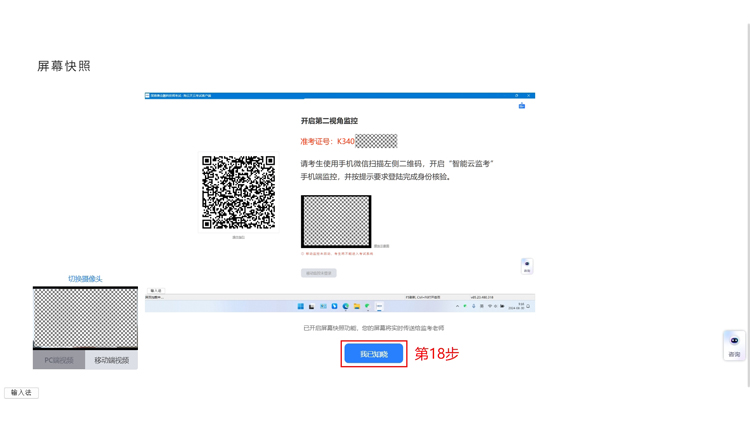Open the 咨询 robot assistant on right edge
Viewport: 750px width, 422px height.
pos(734,345)
